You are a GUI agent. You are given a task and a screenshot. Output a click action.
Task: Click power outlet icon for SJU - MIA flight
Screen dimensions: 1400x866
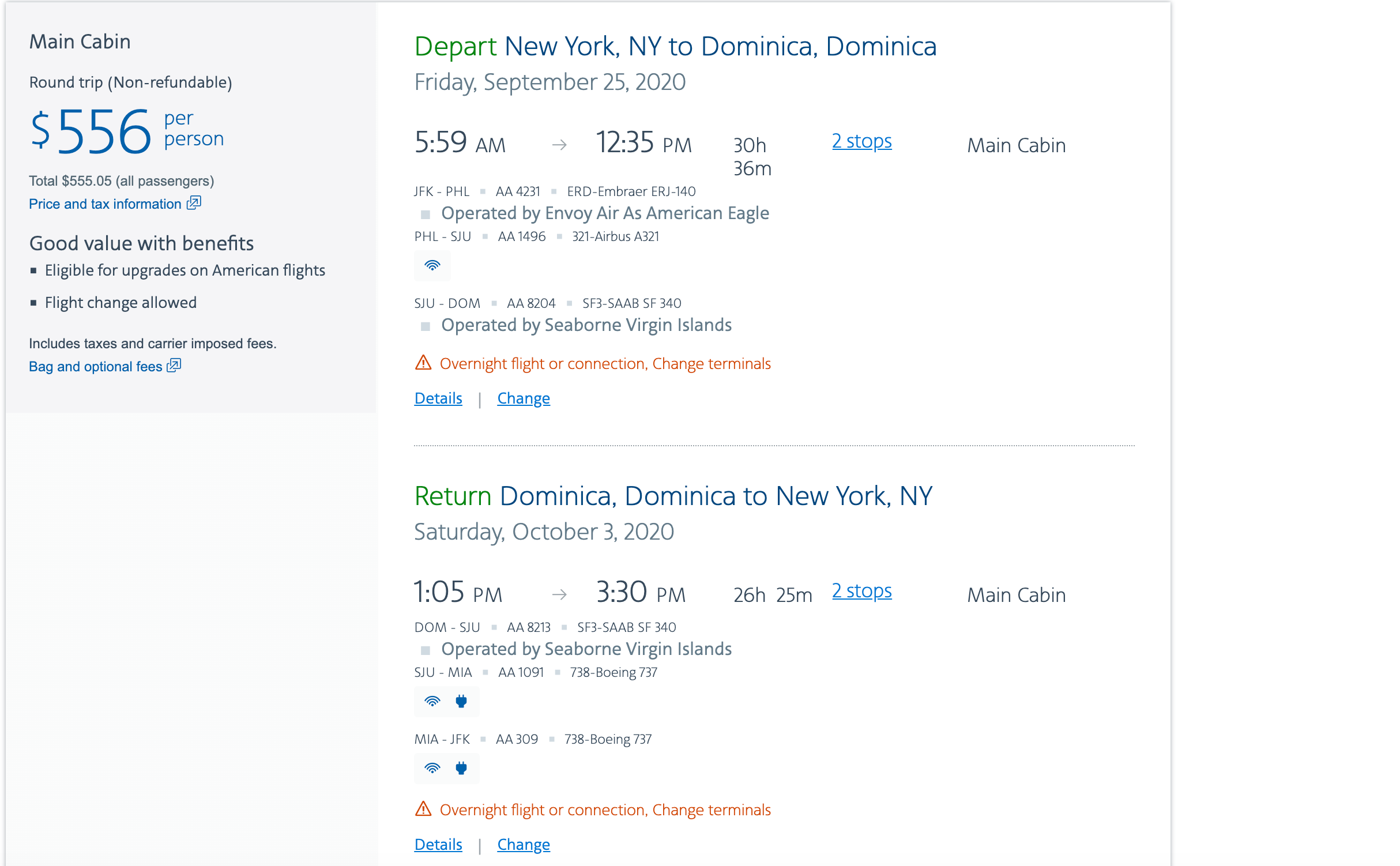(461, 701)
